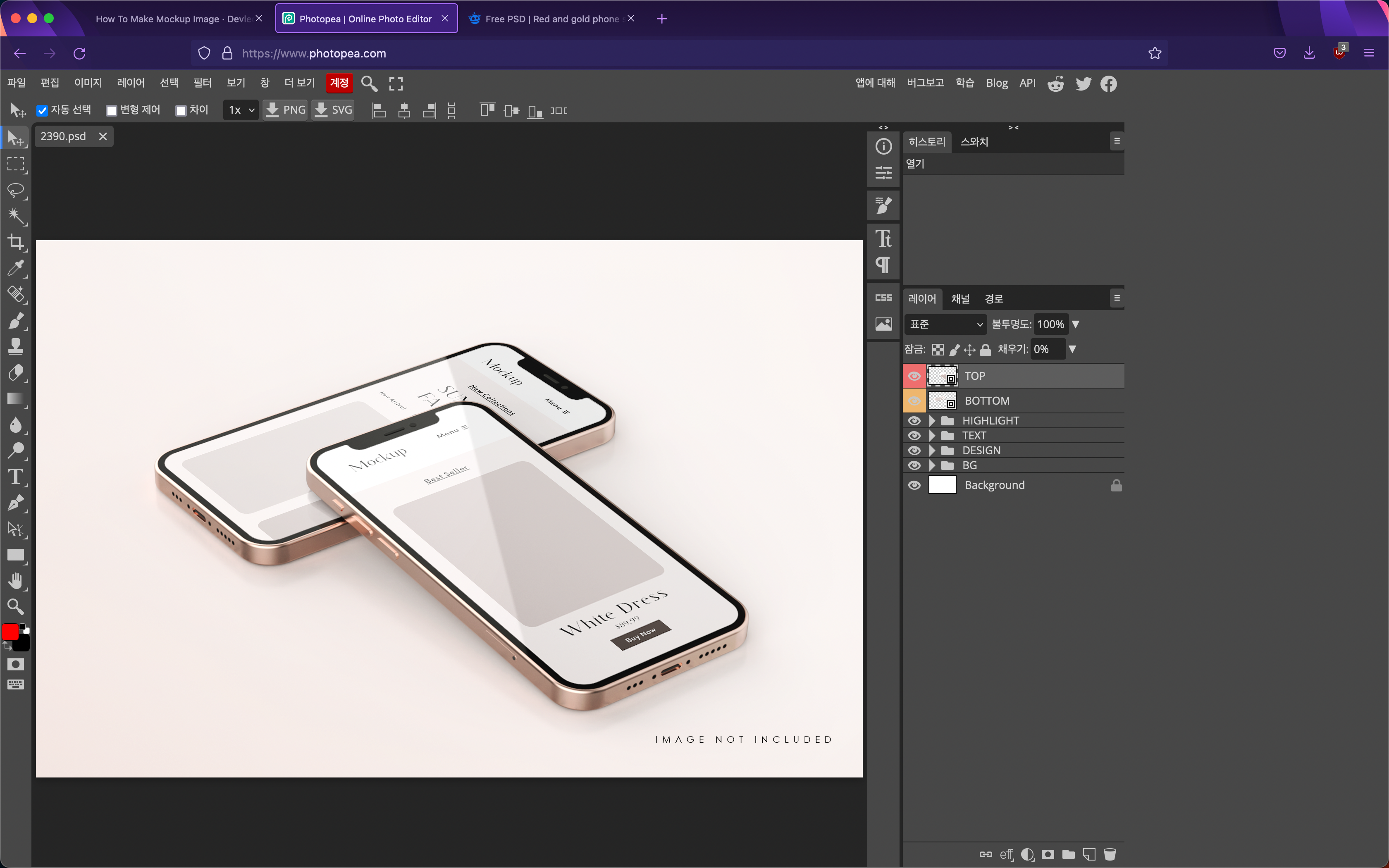Select the Rectangle Select tool

click(15, 164)
